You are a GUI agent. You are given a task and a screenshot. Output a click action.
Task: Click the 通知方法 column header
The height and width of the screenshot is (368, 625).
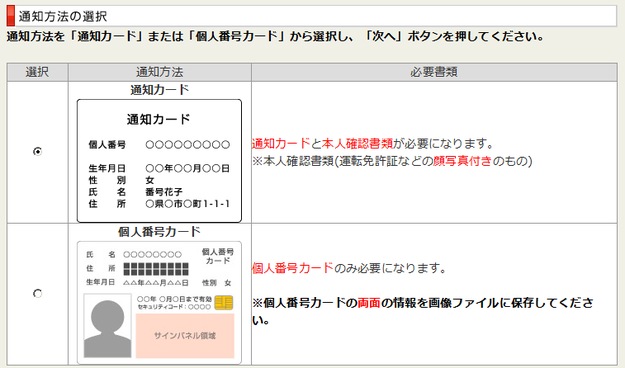pyautogui.click(x=160, y=72)
